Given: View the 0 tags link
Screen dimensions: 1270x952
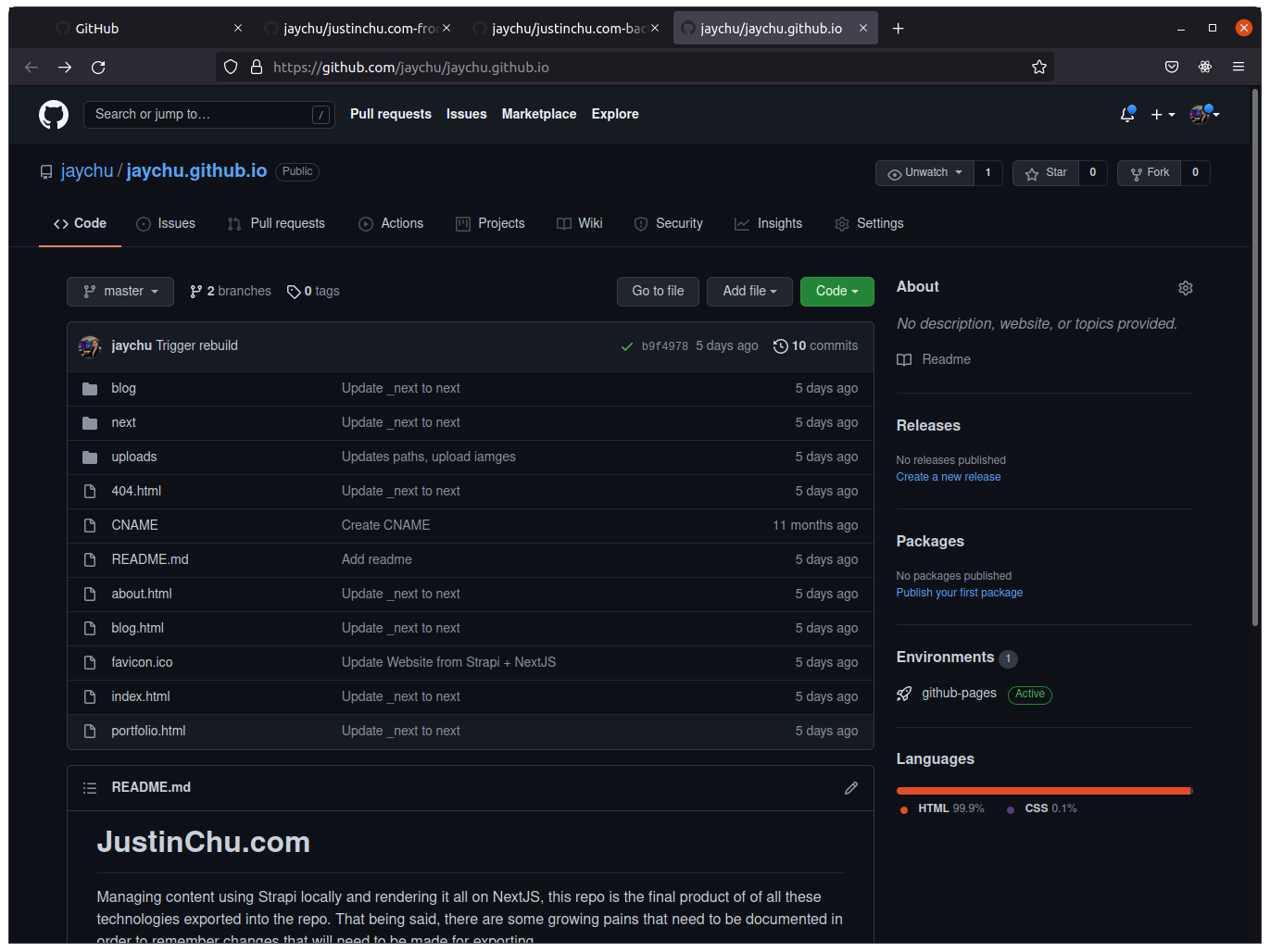Looking at the screenshot, I should click(313, 292).
